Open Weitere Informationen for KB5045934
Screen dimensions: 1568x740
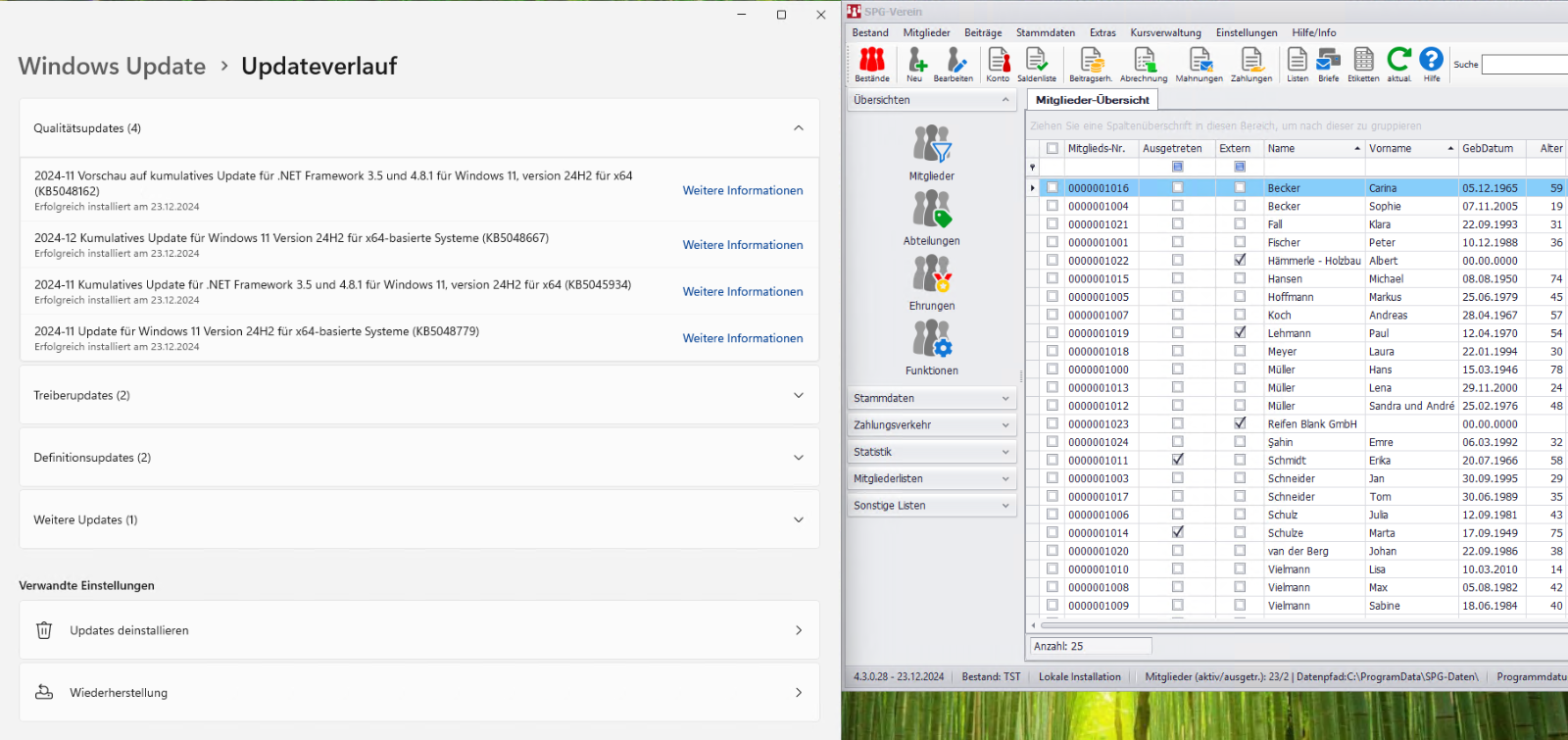click(743, 291)
